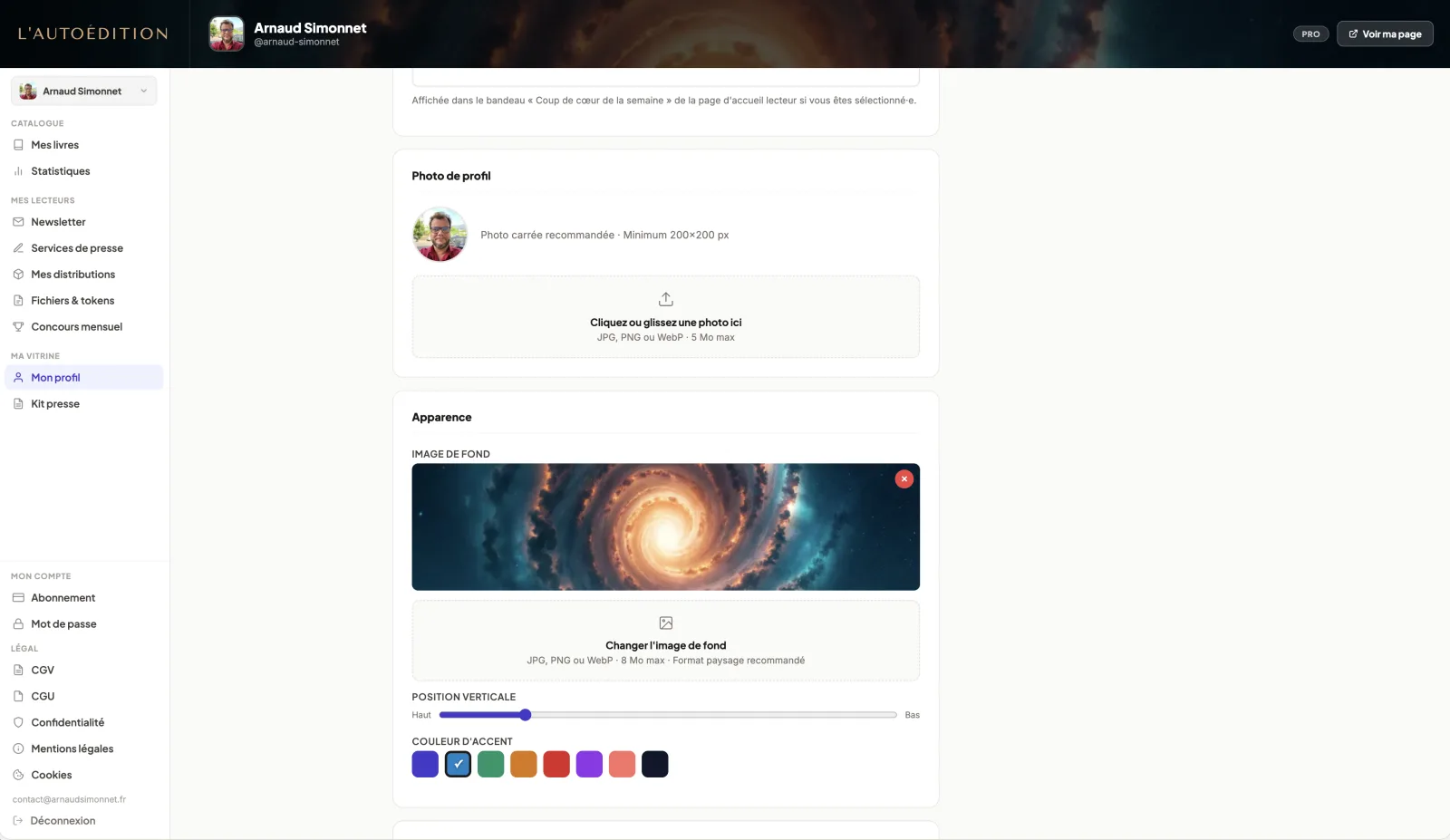Viewport: 1450px width, 840px height.
Task: Click the Confidentialité shield icon
Action: (18, 723)
